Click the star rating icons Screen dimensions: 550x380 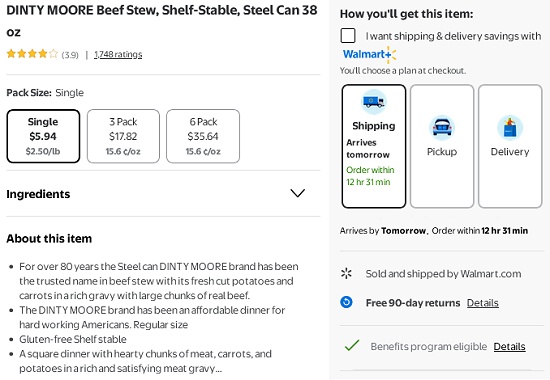pyautogui.click(x=32, y=54)
